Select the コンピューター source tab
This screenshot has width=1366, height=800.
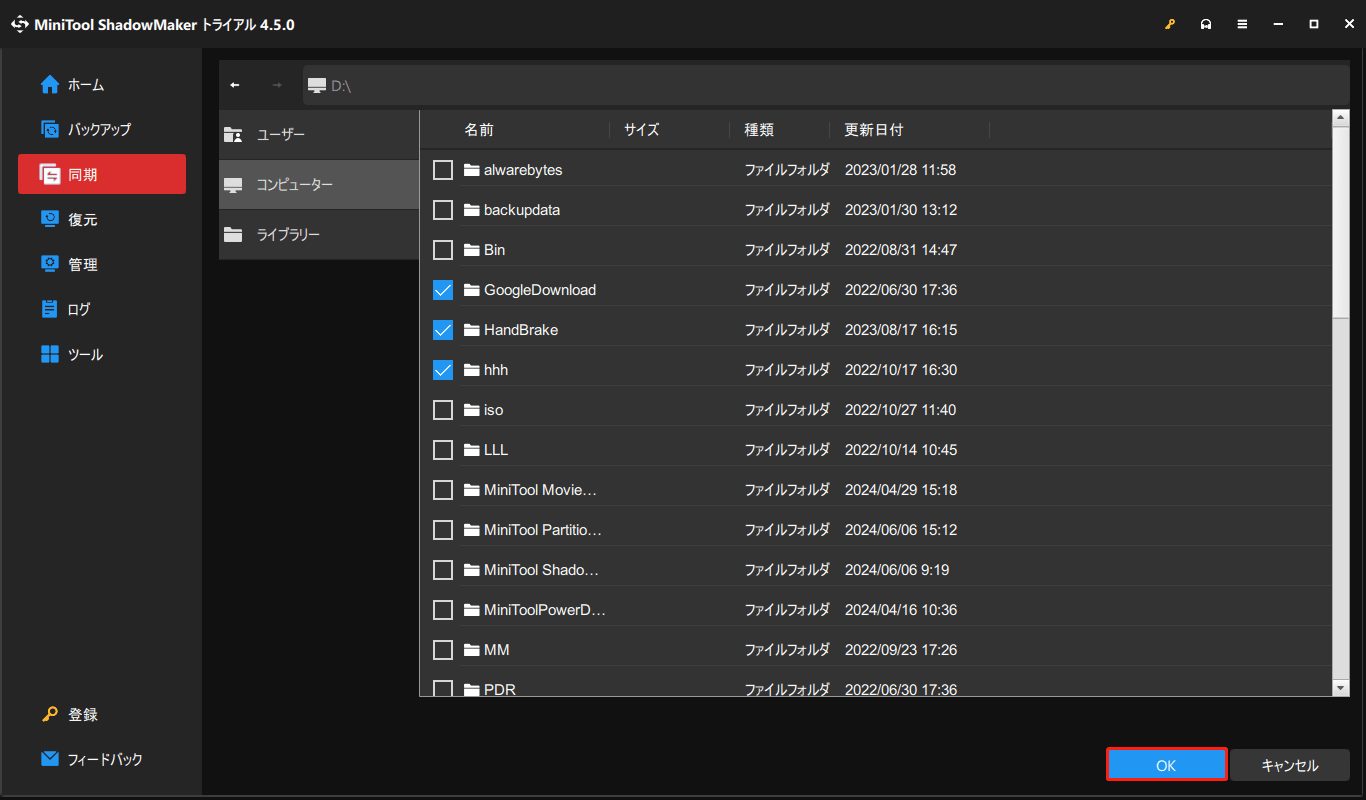coord(319,185)
